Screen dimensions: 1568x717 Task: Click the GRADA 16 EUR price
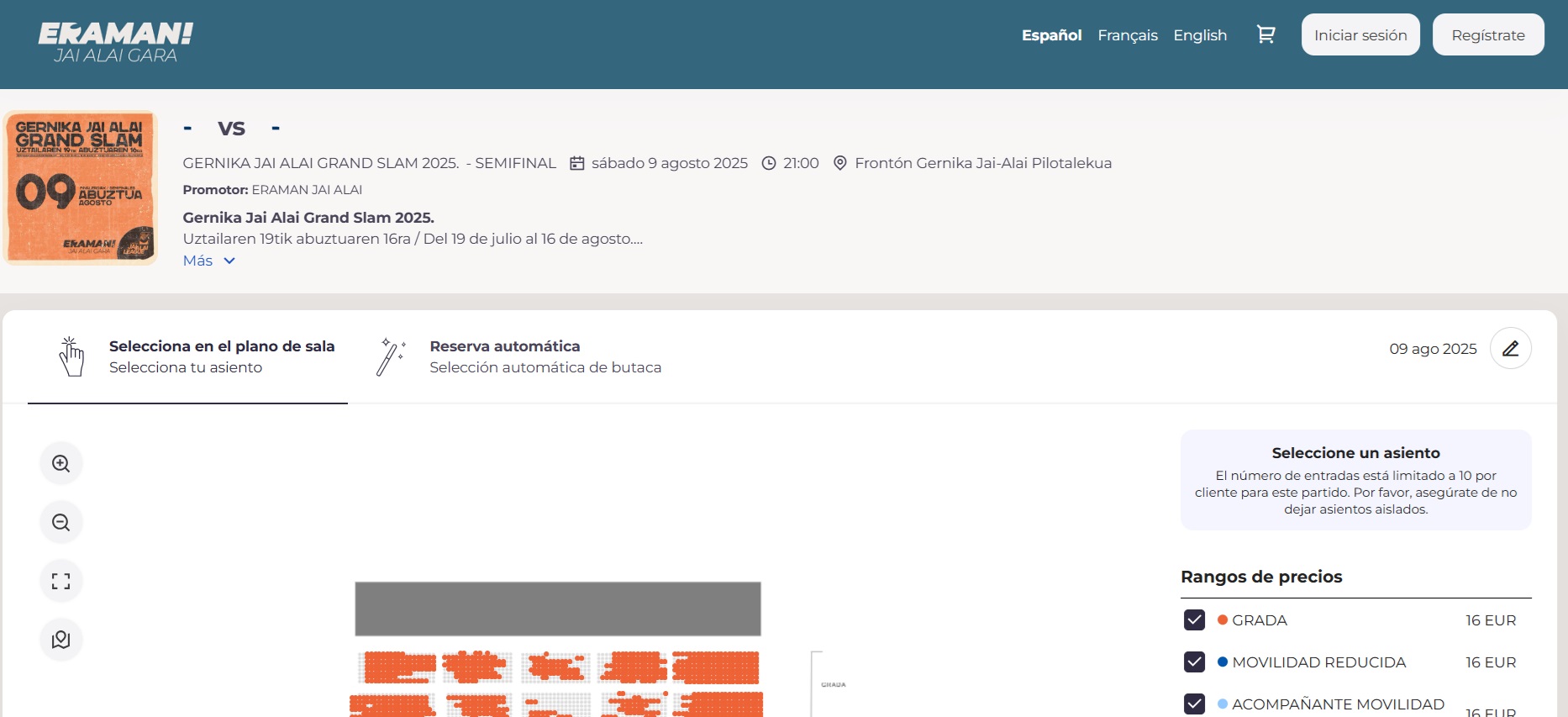tap(1491, 620)
